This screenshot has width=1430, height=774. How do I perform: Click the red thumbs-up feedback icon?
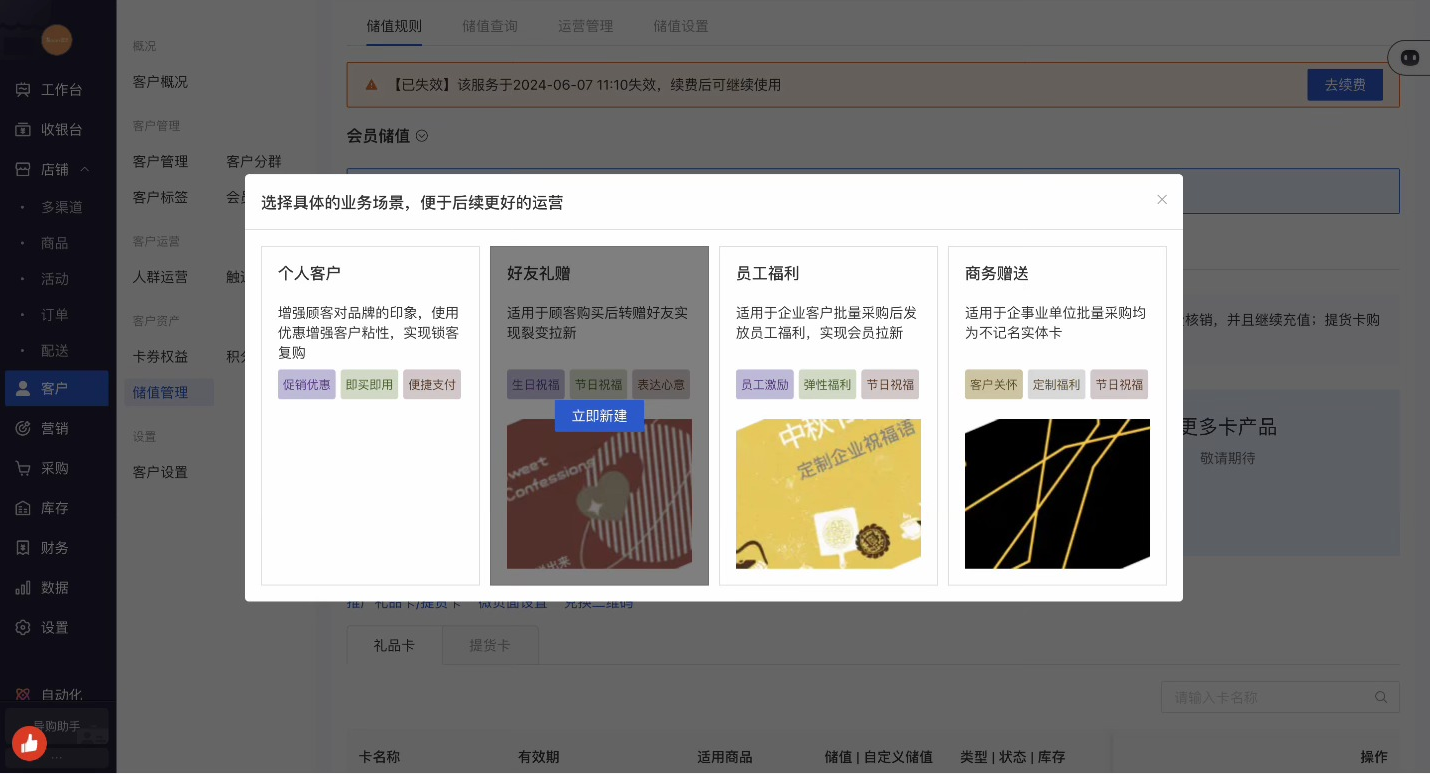click(x=29, y=743)
